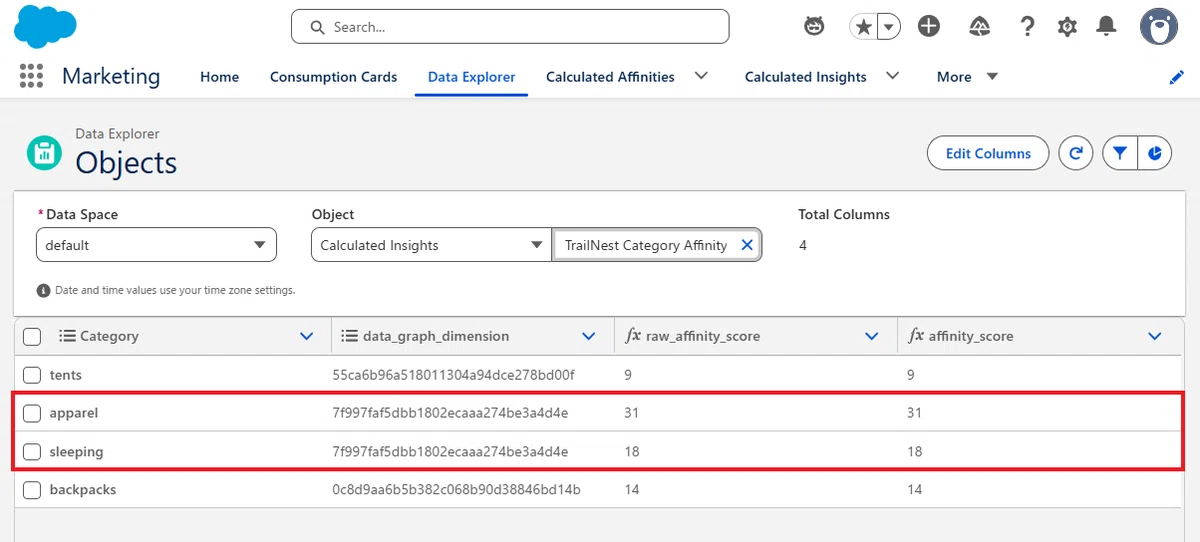Open the affinity_score column menu chevron

coord(1156,336)
